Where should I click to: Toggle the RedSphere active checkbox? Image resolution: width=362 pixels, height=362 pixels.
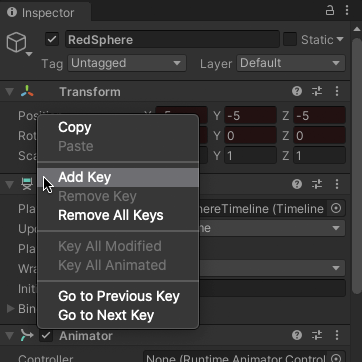click(x=52, y=39)
